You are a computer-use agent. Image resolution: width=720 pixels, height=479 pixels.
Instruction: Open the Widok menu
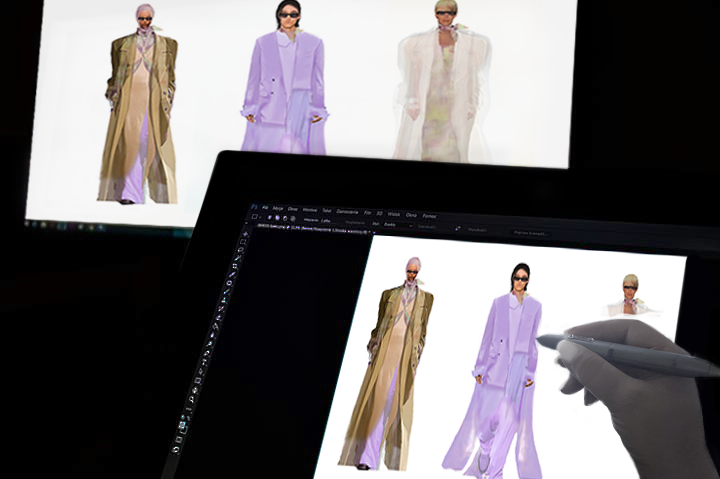[394, 214]
